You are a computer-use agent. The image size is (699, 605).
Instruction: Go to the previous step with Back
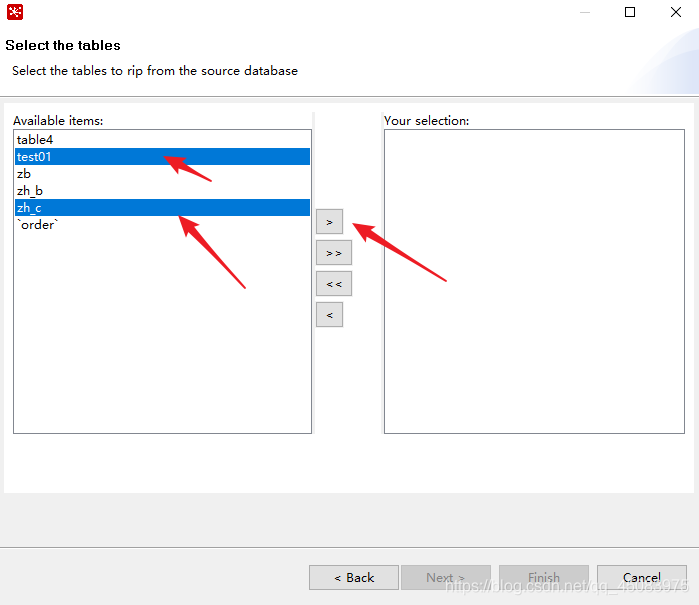(354, 577)
